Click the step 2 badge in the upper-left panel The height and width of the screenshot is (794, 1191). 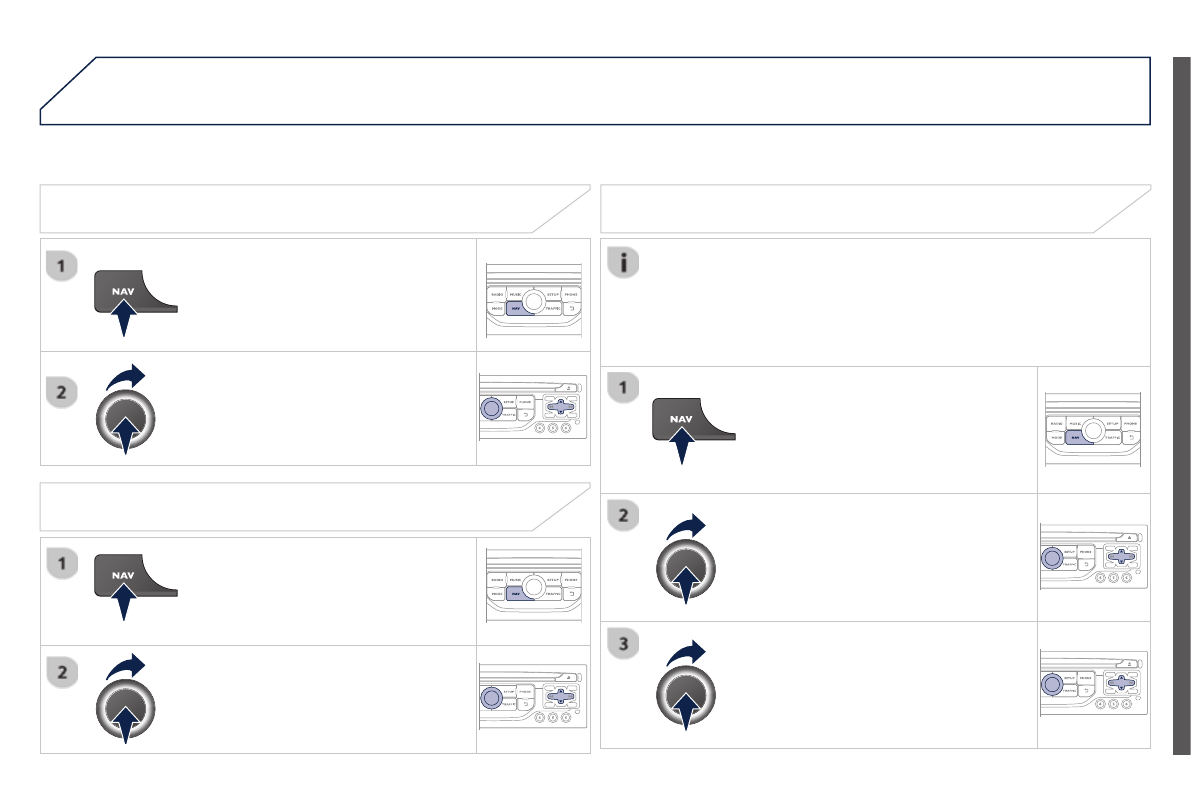point(62,393)
